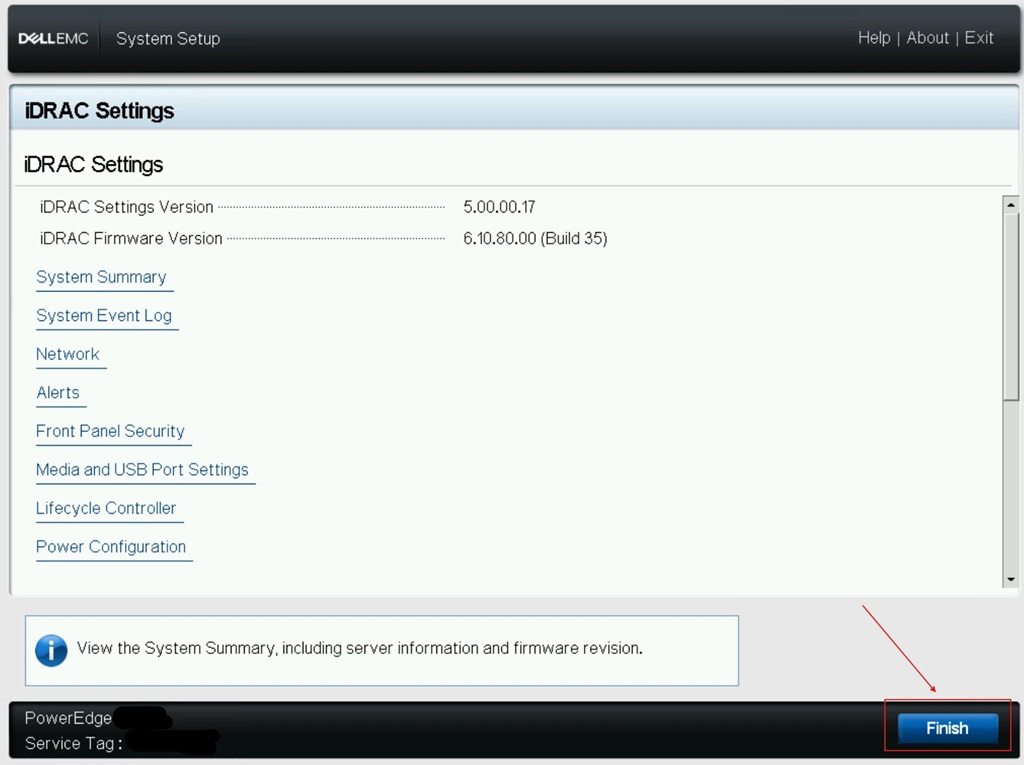Open the Help link in header

(874, 38)
